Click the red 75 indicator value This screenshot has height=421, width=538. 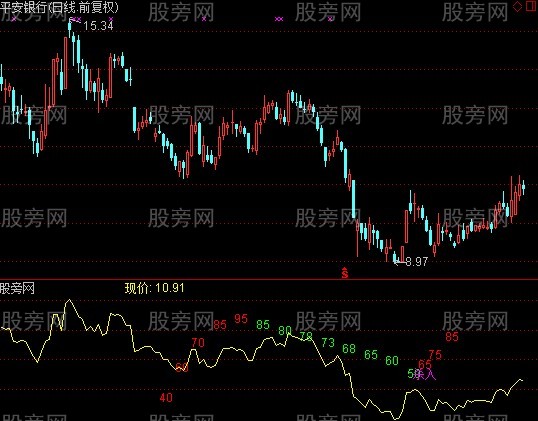coord(435,354)
